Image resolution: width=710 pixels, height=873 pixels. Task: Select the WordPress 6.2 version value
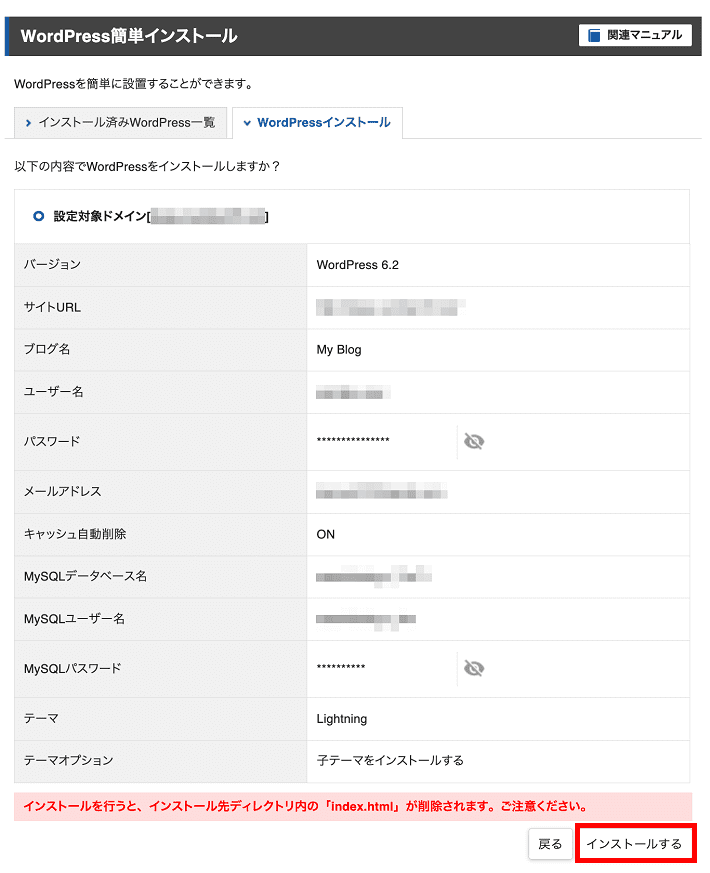point(358,265)
